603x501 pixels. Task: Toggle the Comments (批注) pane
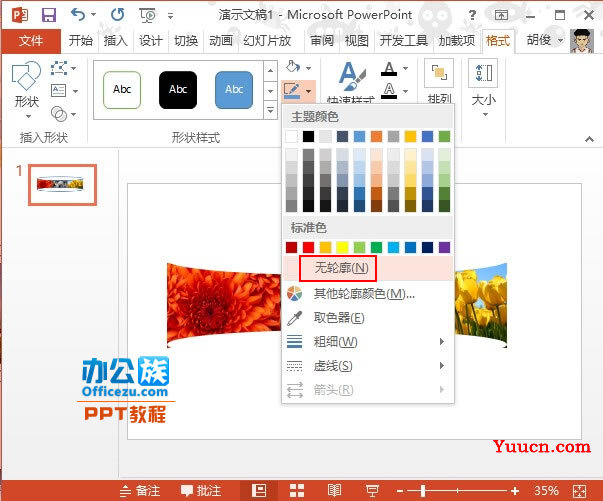(x=201, y=491)
